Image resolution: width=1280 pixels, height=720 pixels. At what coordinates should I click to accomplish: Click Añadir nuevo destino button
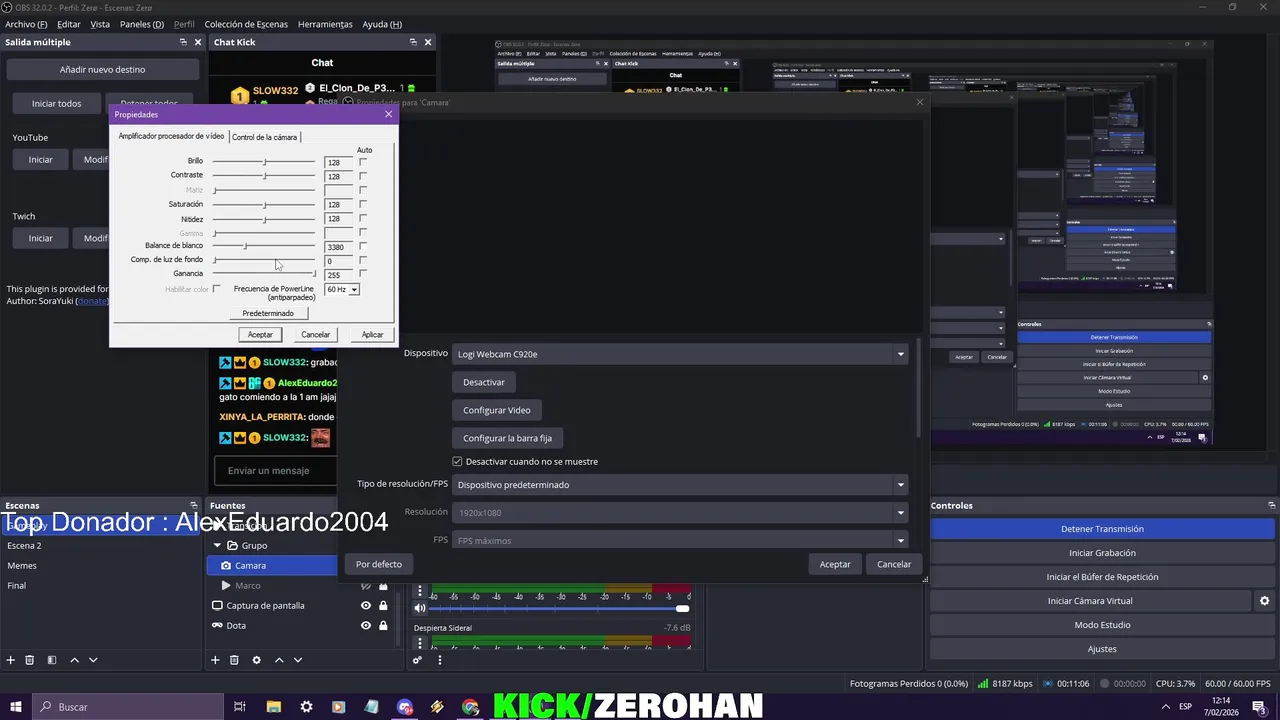[x=102, y=70]
